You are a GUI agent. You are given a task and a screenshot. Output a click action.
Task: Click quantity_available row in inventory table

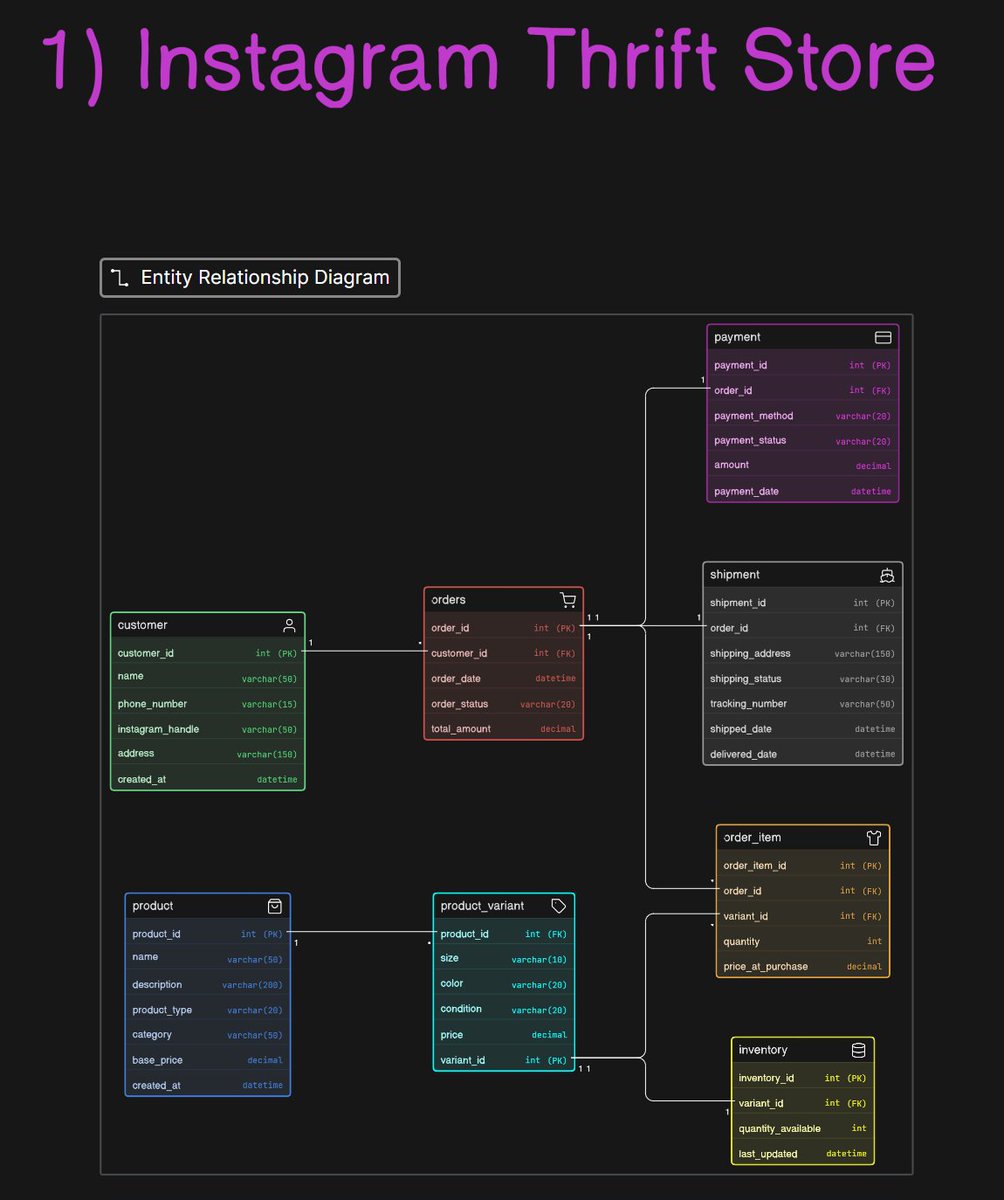coord(803,1128)
